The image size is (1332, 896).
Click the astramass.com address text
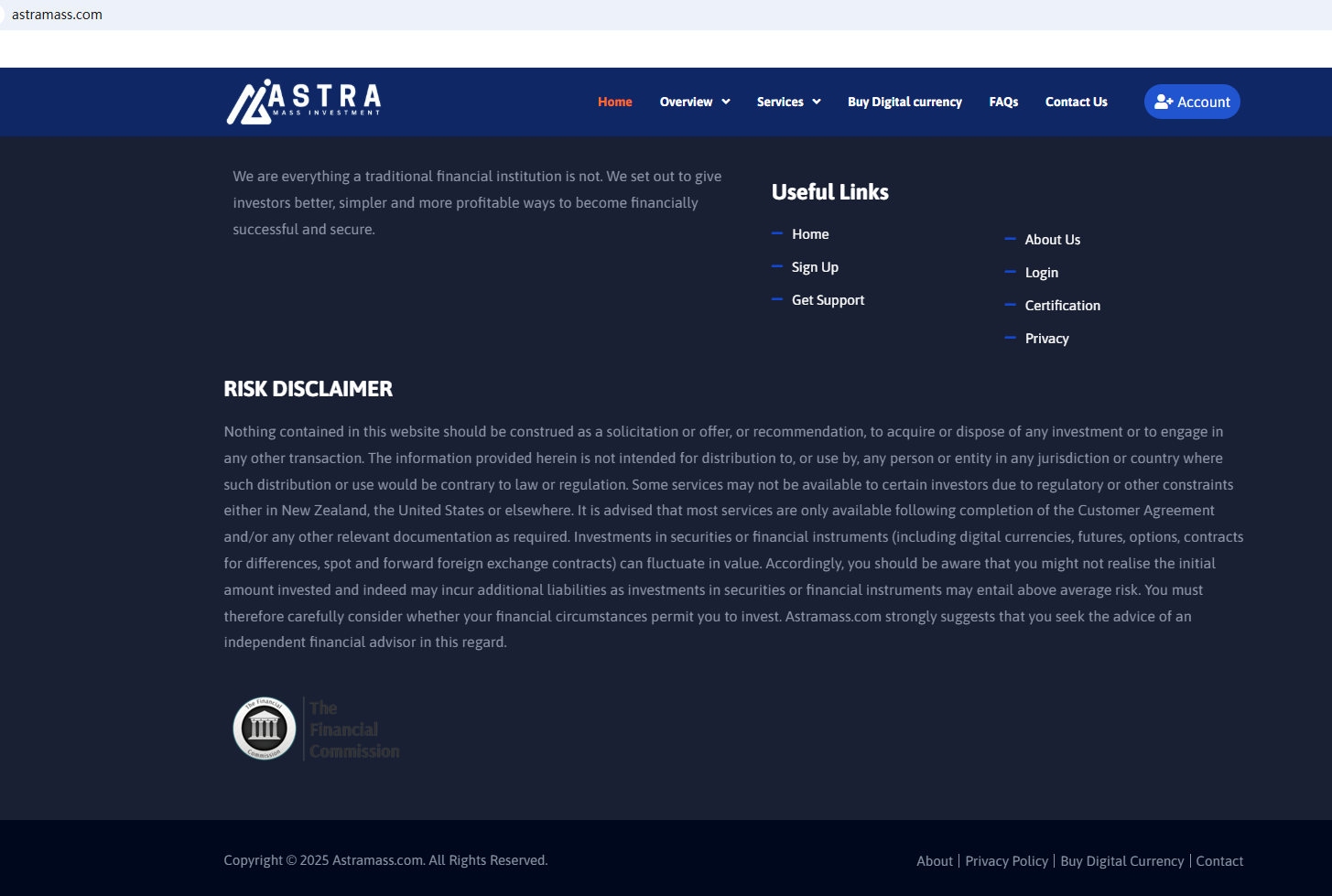[57, 15]
